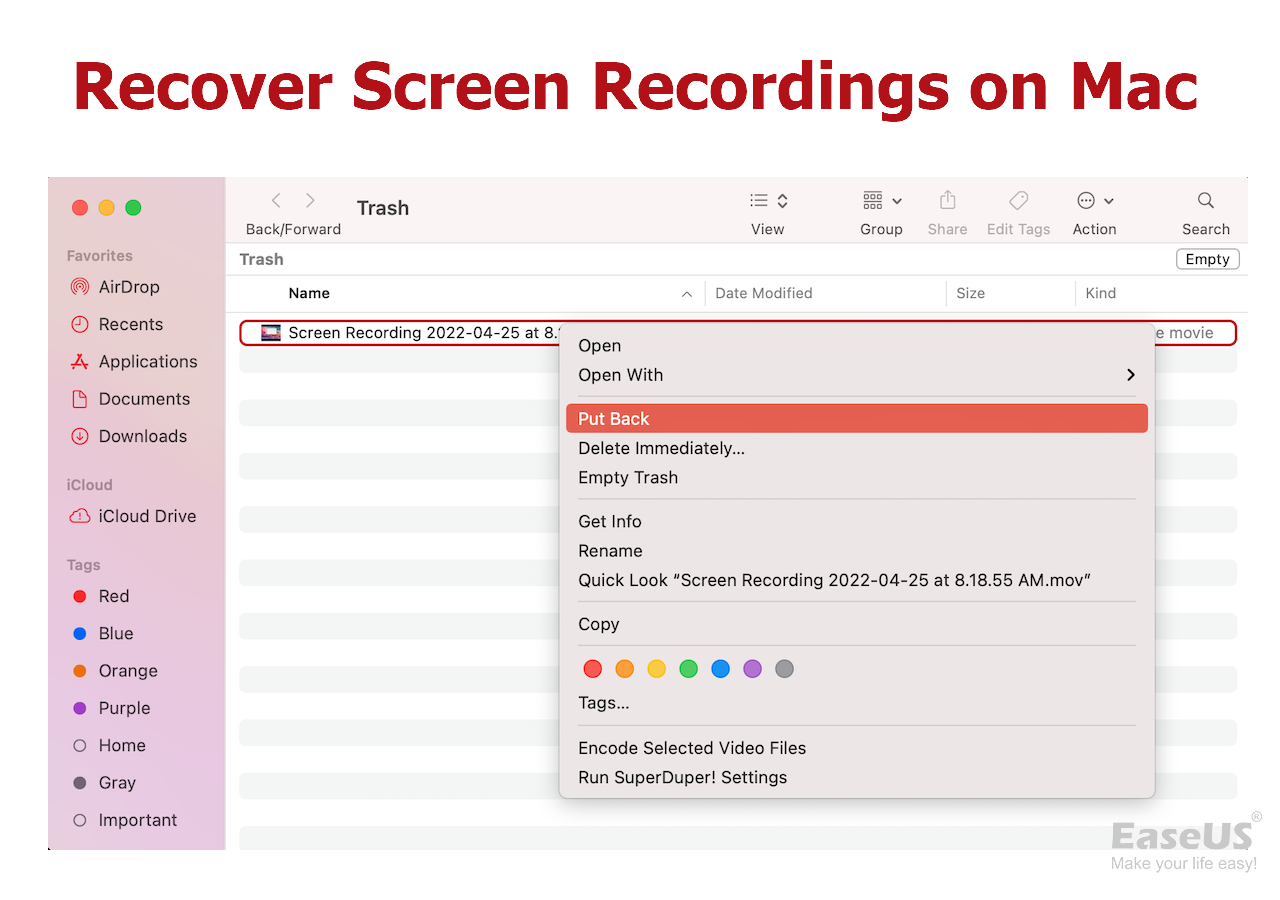1280x900 pixels.
Task: Click the Empty button in Trash bar
Action: point(1207,259)
